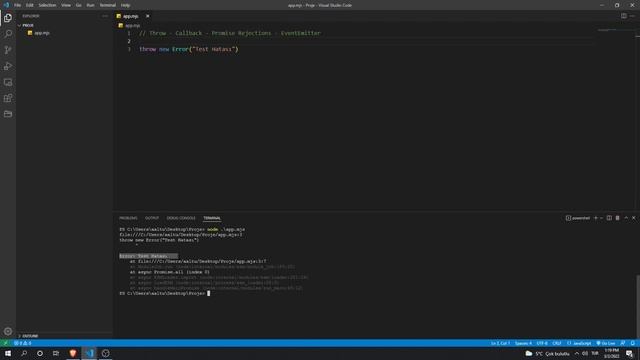This screenshot has width=640, height=360.
Task: Show hidden system tray icons
Action: click(x=577, y=353)
